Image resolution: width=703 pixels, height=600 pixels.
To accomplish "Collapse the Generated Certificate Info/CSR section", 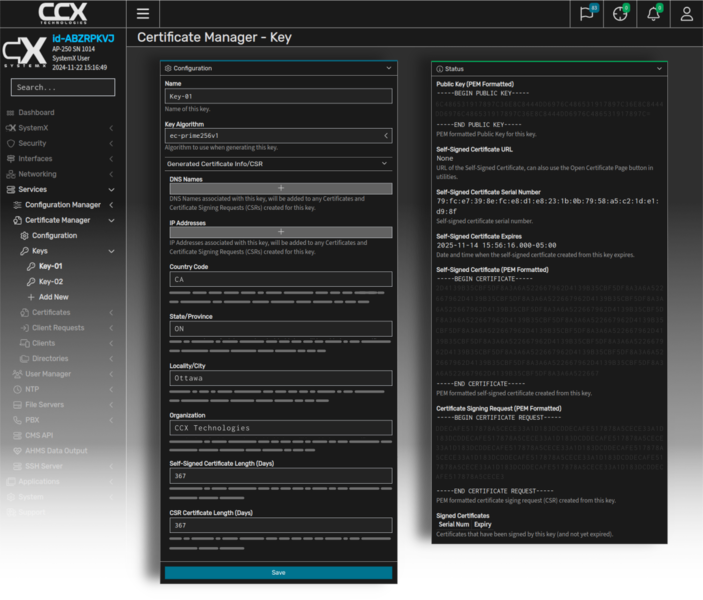I will tap(384, 164).
